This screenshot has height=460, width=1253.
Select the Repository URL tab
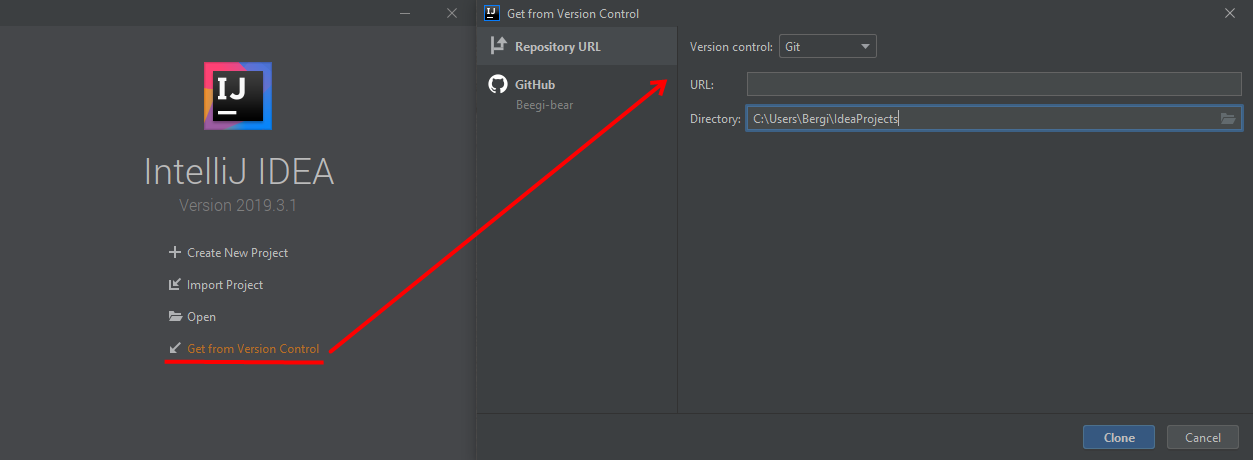pos(557,46)
